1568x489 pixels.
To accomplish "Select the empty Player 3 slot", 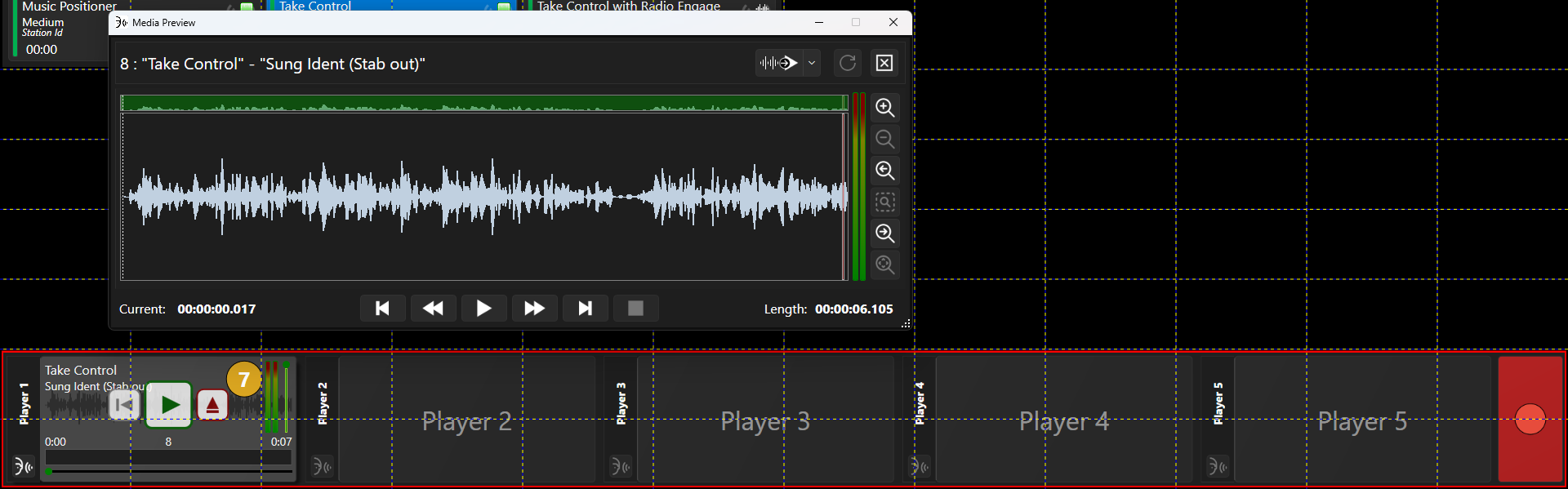I will (x=765, y=420).
